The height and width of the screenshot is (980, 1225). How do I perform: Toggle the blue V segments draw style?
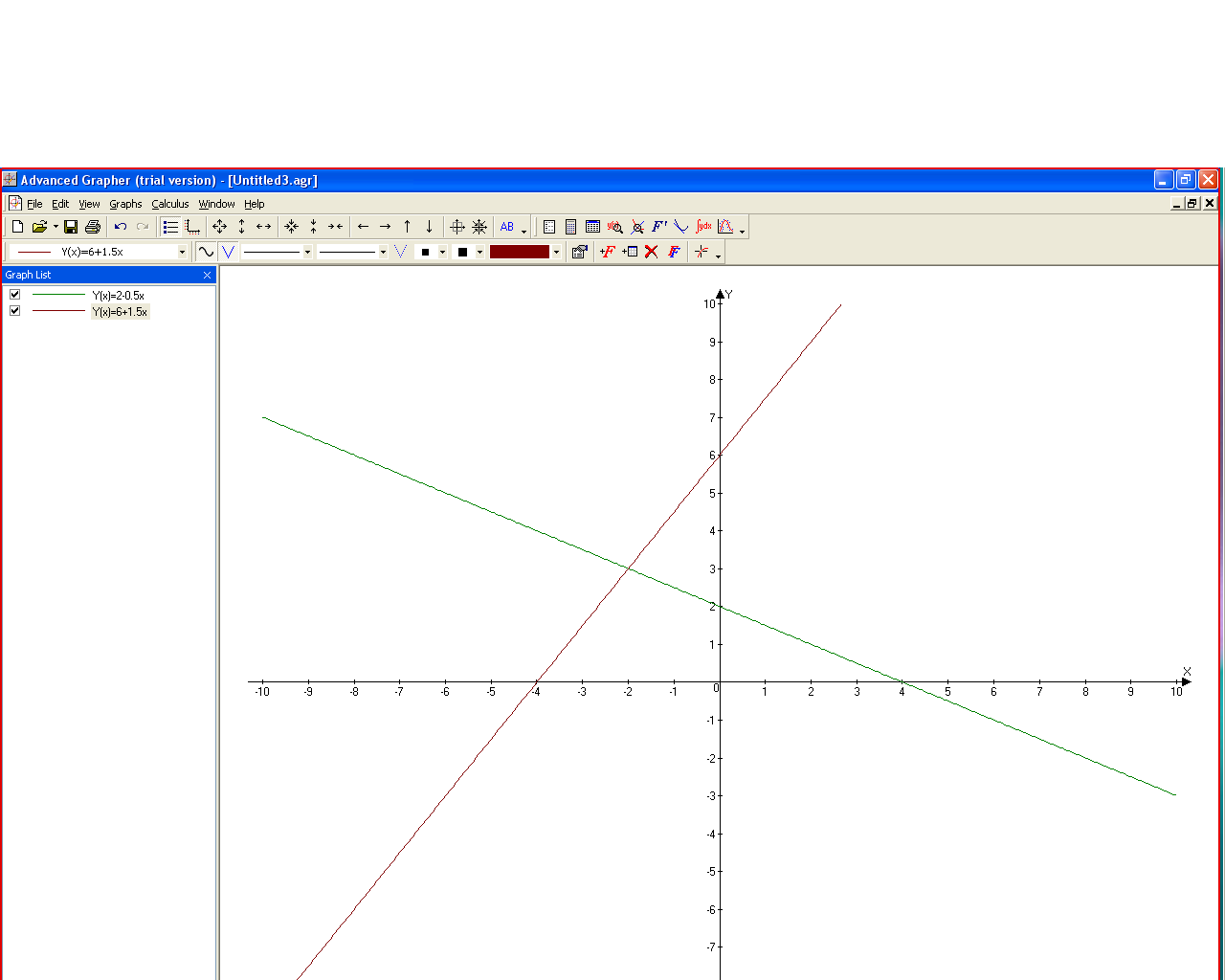[x=228, y=252]
